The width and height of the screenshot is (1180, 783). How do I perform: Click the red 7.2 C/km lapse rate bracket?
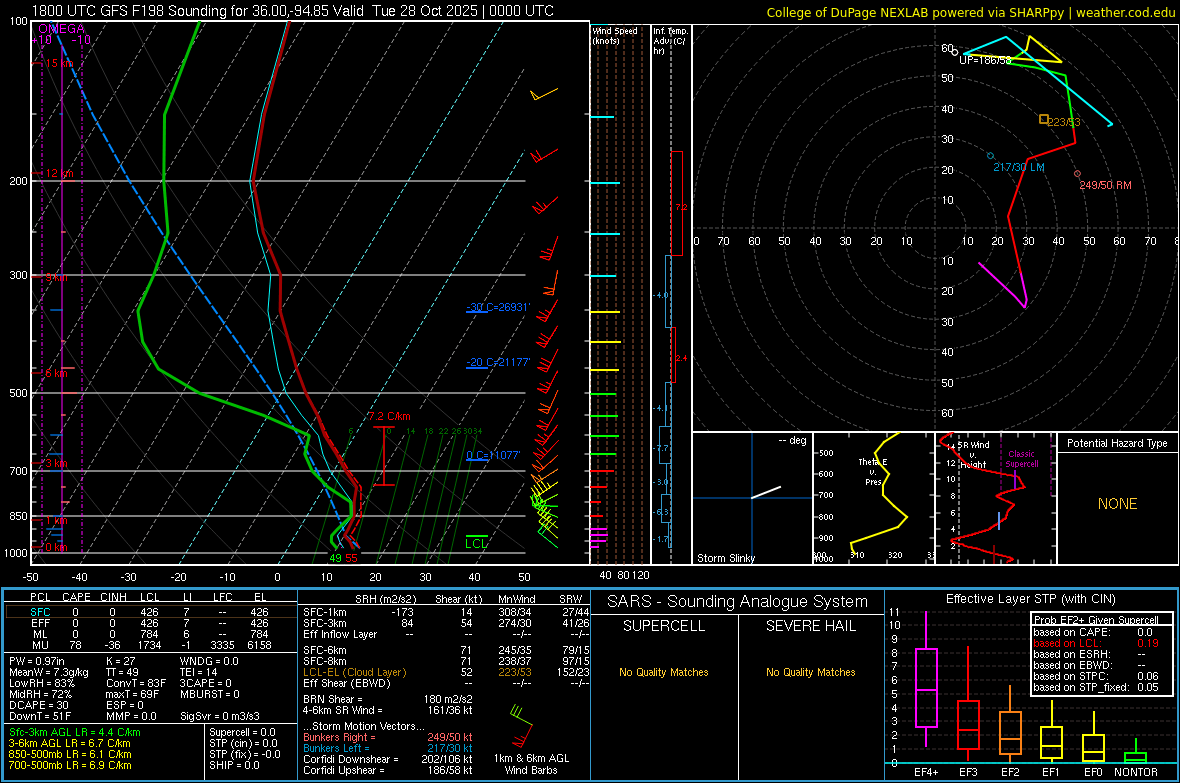[x=384, y=456]
